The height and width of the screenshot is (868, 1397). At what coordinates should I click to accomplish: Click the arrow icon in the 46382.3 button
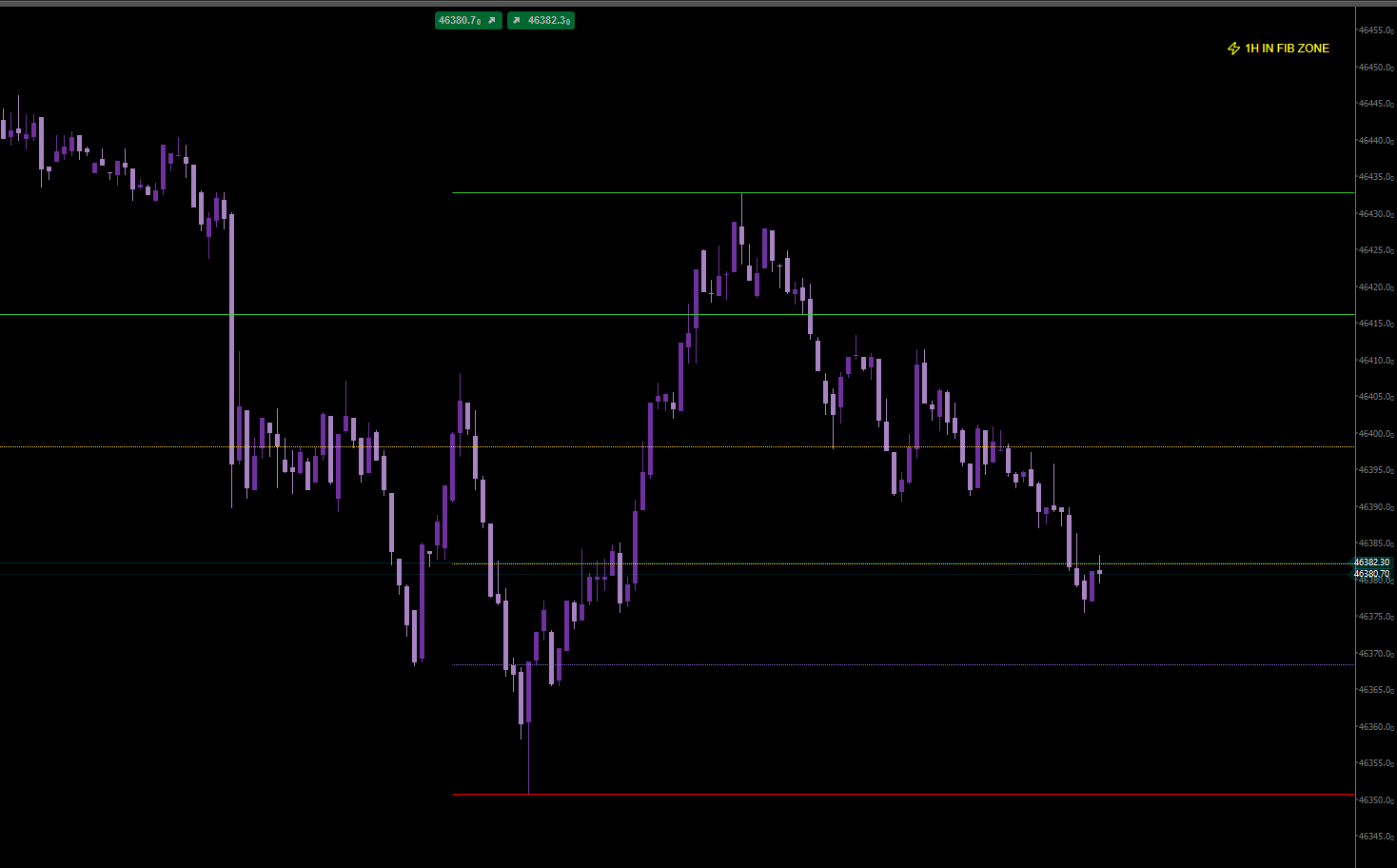coord(517,20)
